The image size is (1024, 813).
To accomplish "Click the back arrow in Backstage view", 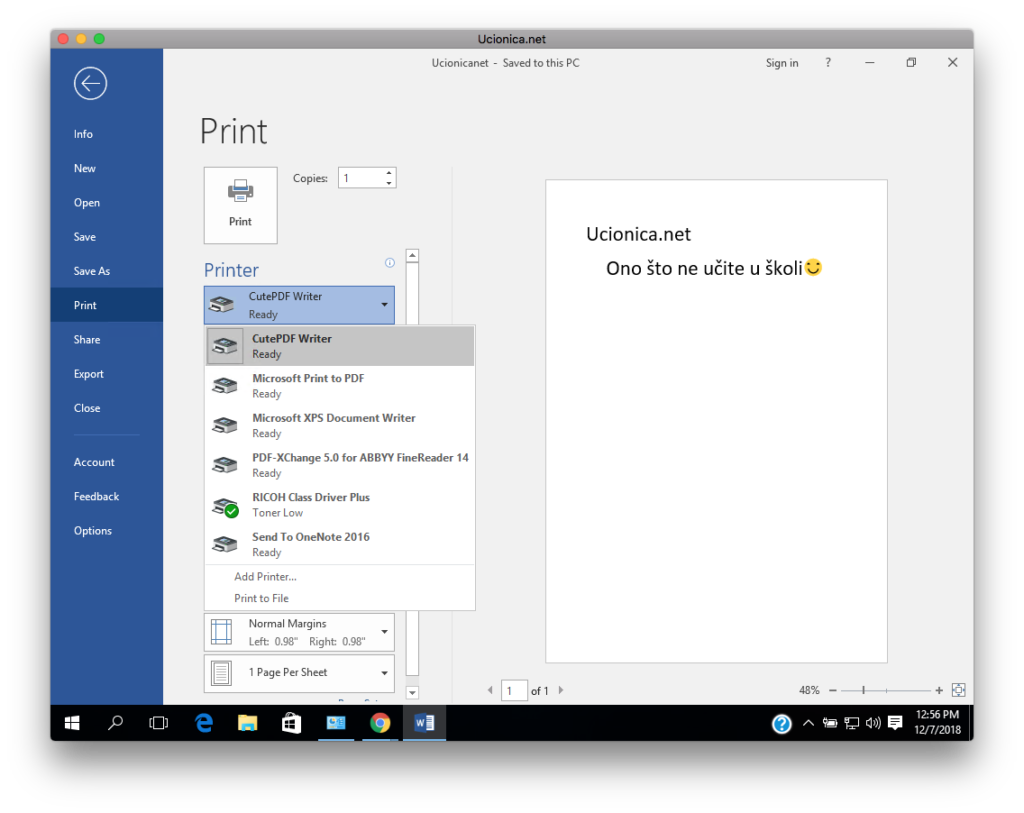I will [90, 84].
